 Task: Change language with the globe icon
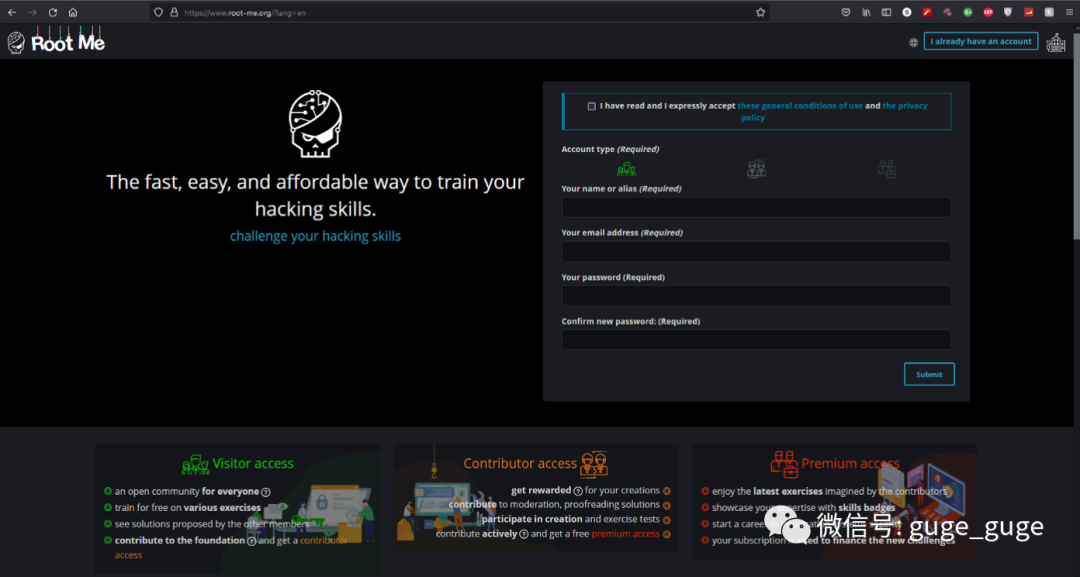click(913, 42)
